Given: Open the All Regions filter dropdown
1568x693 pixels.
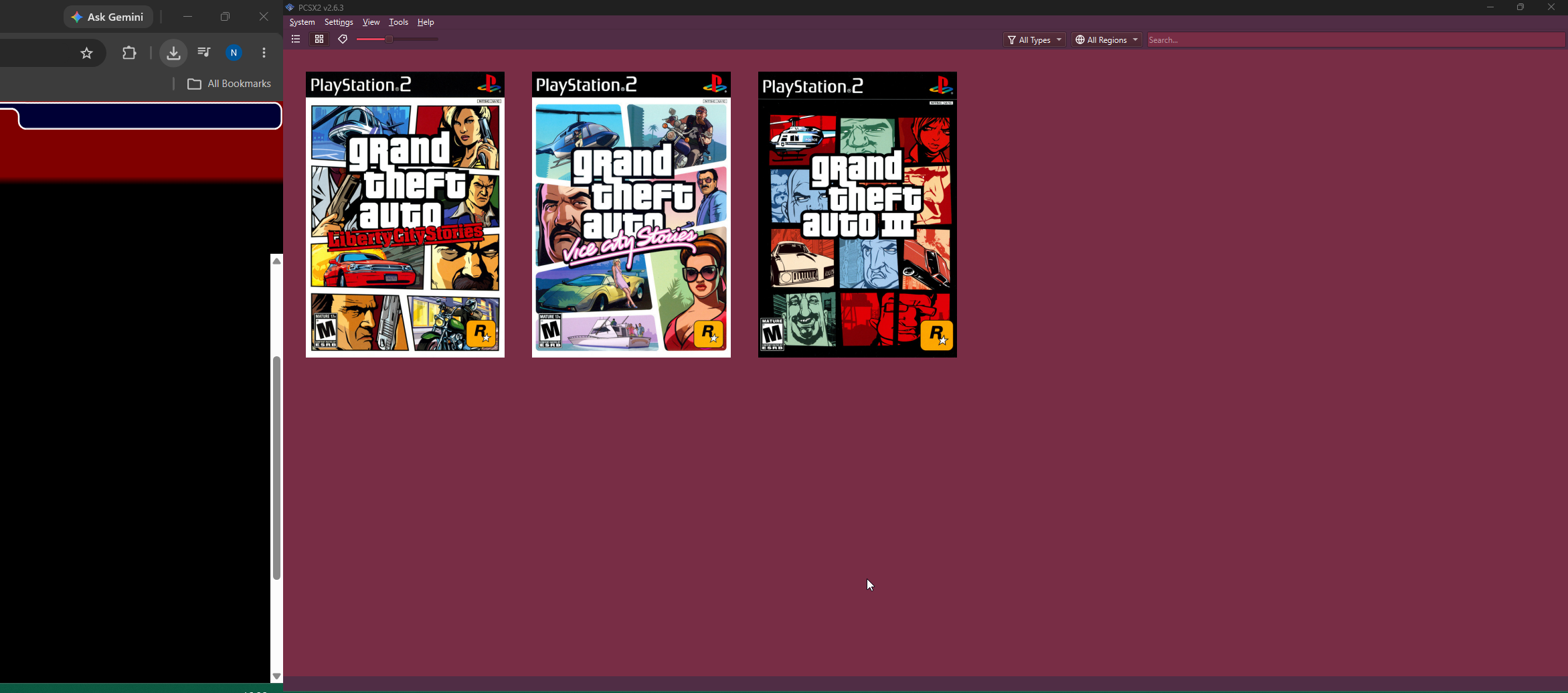Looking at the screenshot, I should [1106, 40].
